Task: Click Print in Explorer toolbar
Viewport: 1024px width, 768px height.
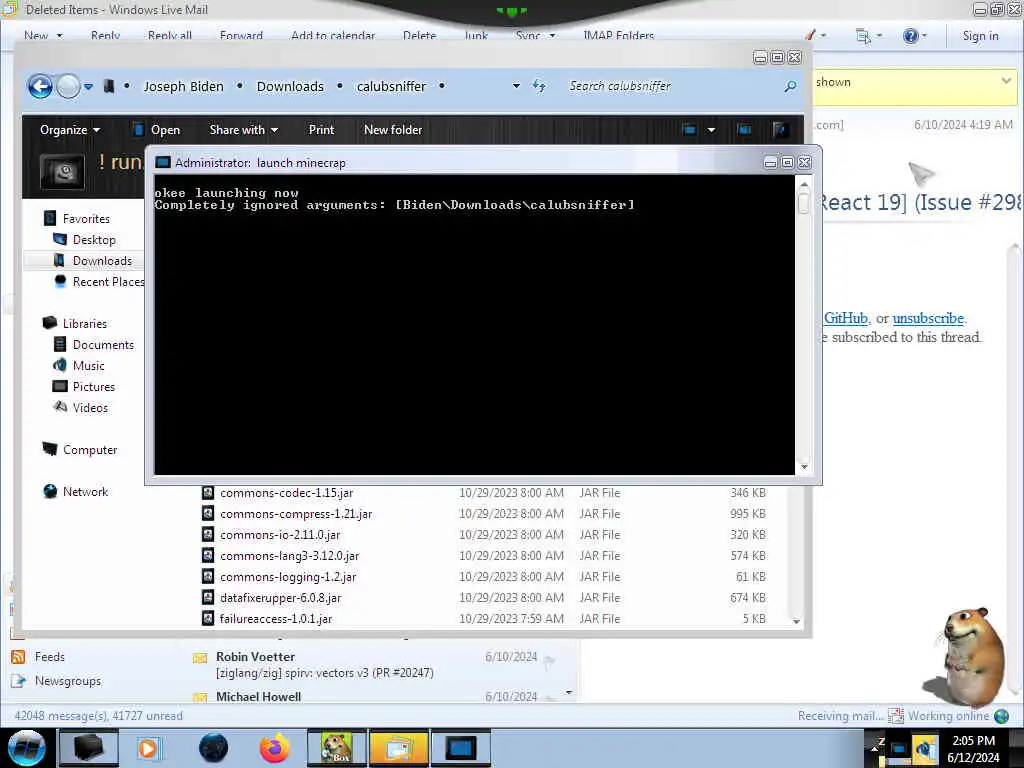Action: (321, 129)
